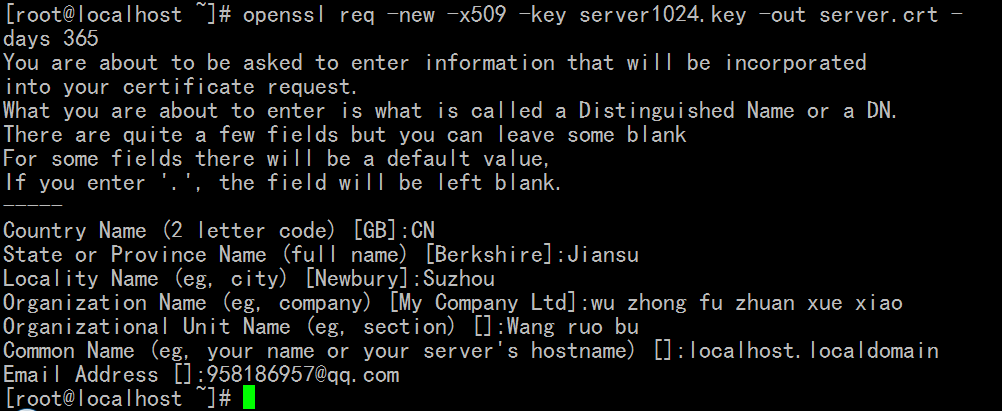Click the locality value Suzhou

(459, 279)
